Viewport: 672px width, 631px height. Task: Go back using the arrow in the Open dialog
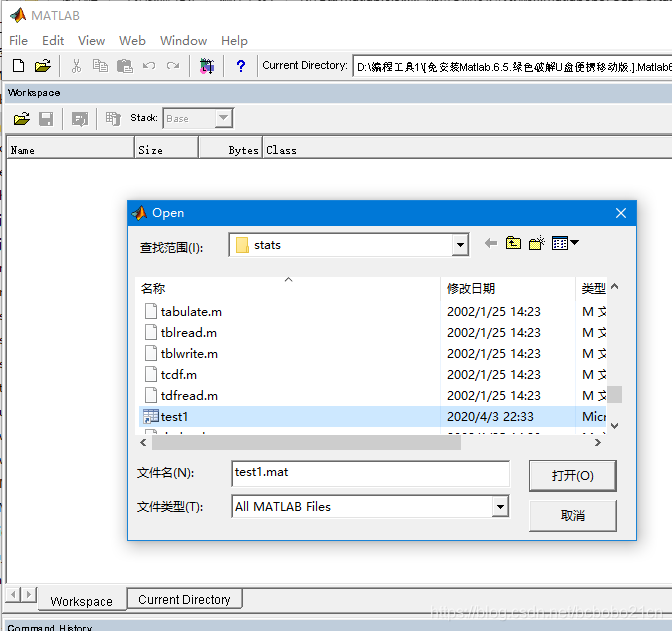pyautogui.click(x=491, y=243)
